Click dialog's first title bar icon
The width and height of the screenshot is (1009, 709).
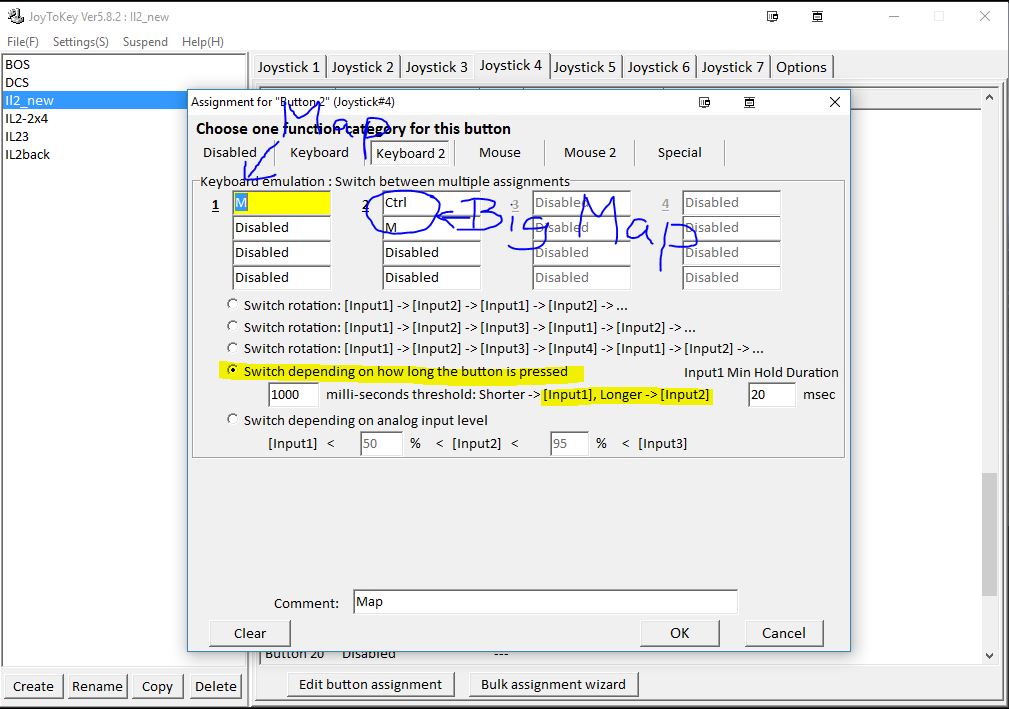(705, 102)
